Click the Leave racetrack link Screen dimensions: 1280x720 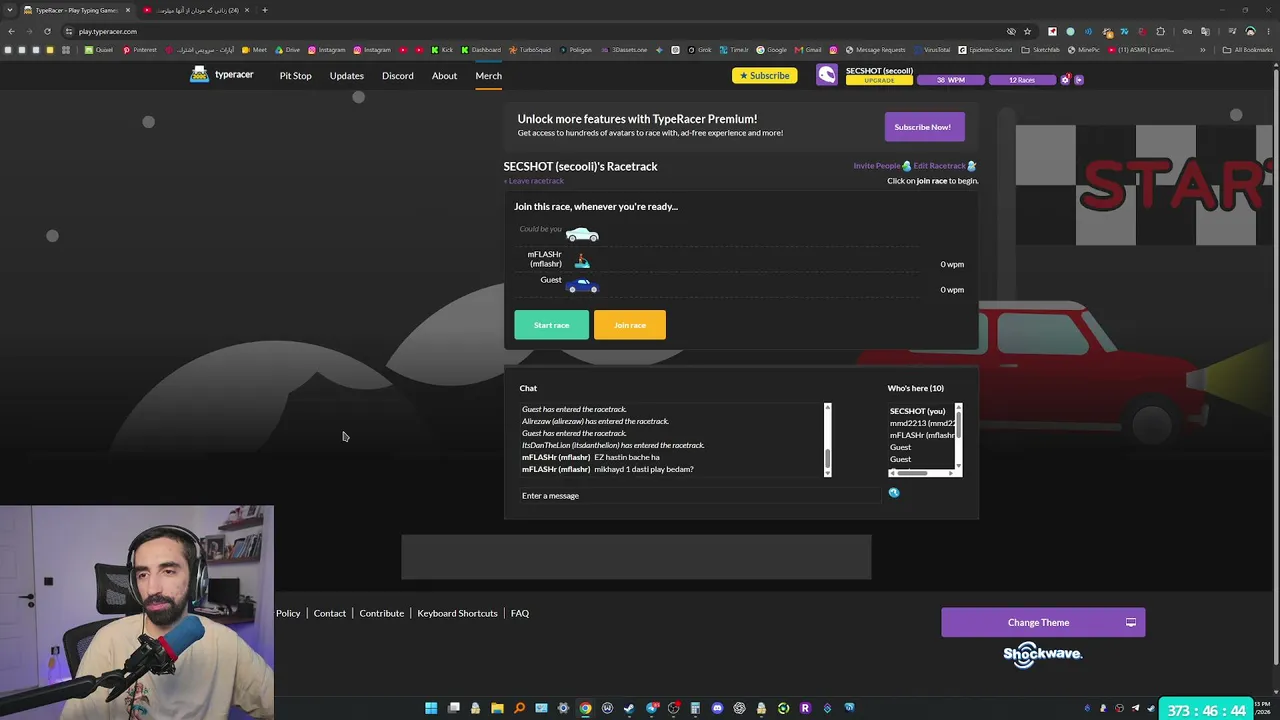(x=534, y=181)
